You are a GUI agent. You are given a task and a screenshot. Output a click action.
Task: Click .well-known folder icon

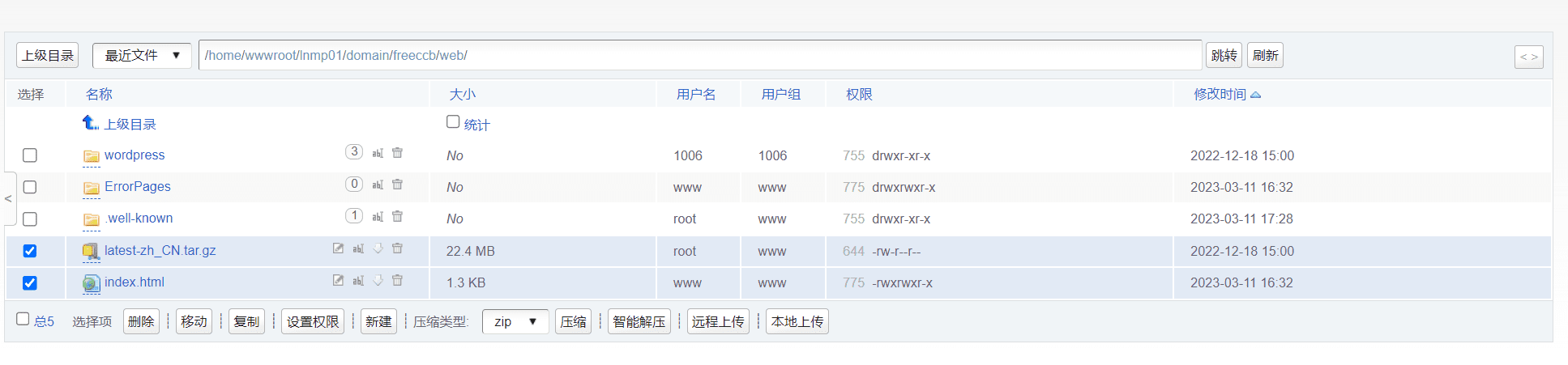(92, 219)
